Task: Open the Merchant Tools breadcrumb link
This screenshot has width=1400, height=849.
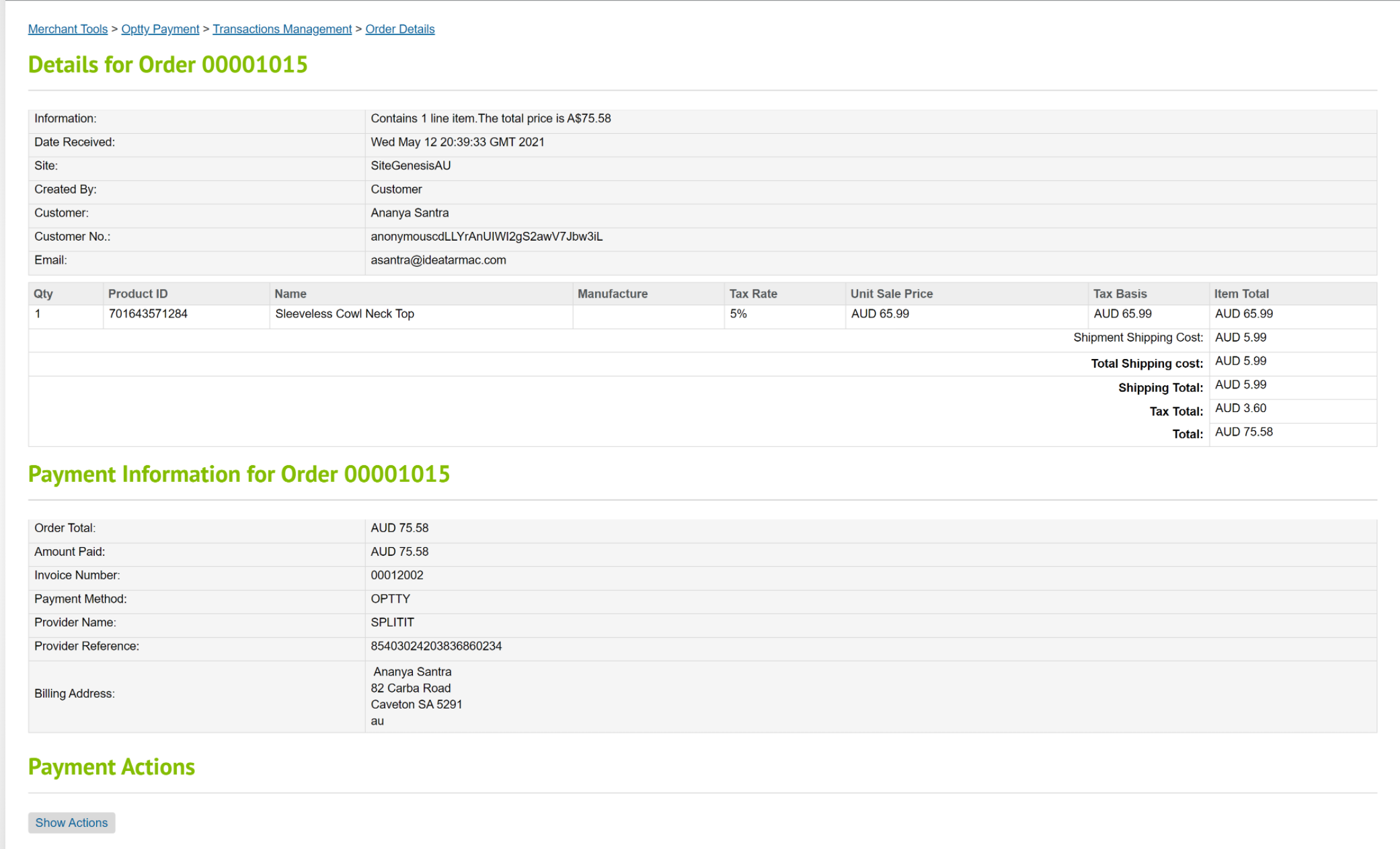Action: pos(67,29)
